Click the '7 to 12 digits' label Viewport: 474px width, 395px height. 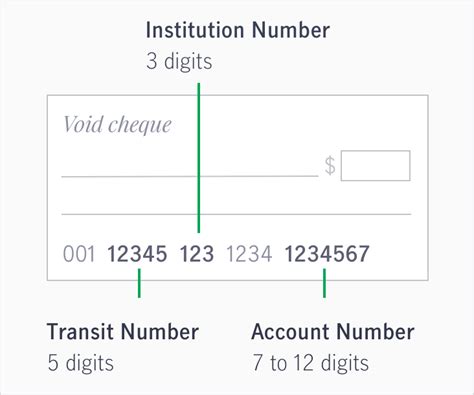310,363
